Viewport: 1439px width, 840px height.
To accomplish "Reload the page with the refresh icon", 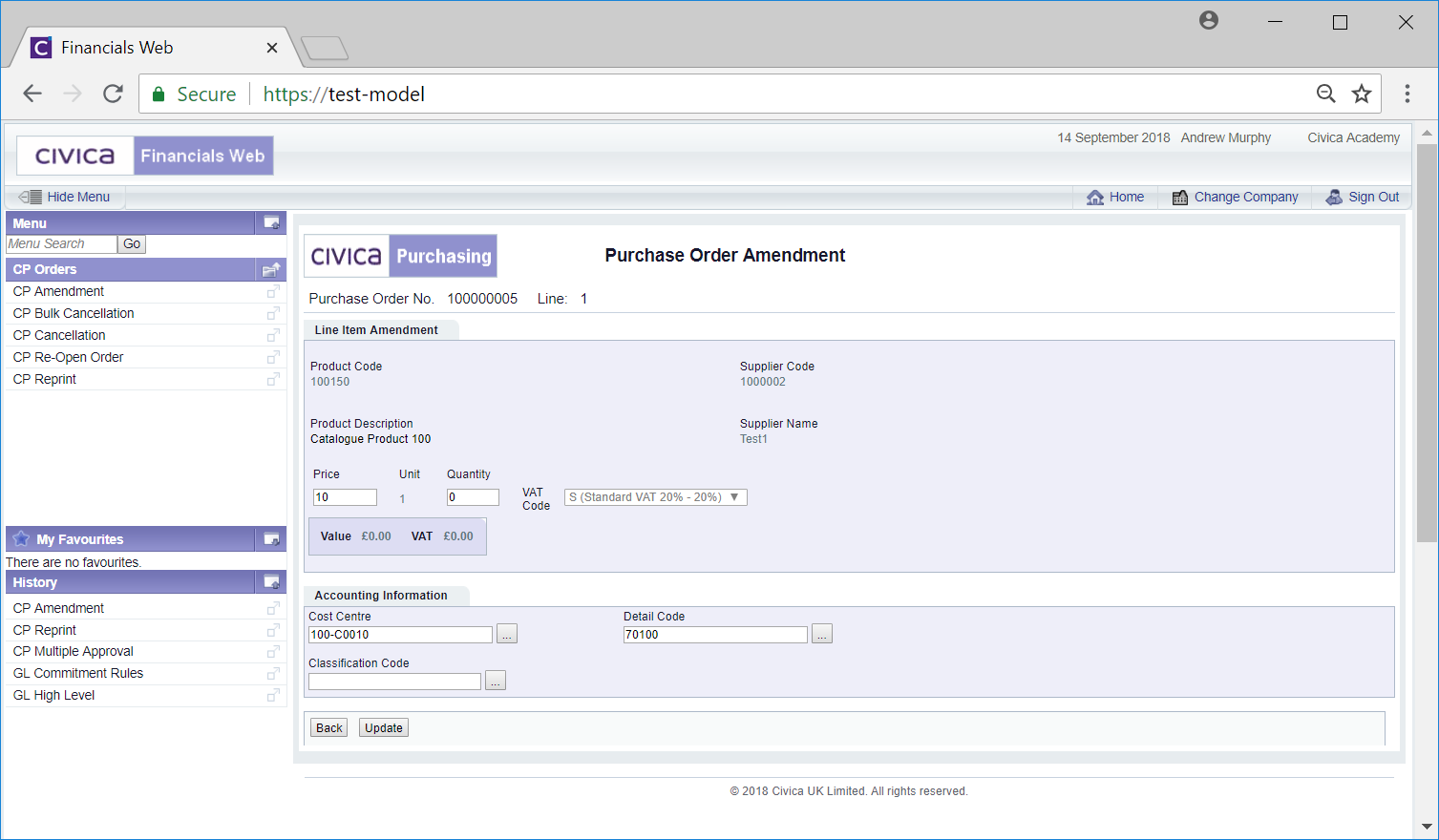I will coord(113,94).
